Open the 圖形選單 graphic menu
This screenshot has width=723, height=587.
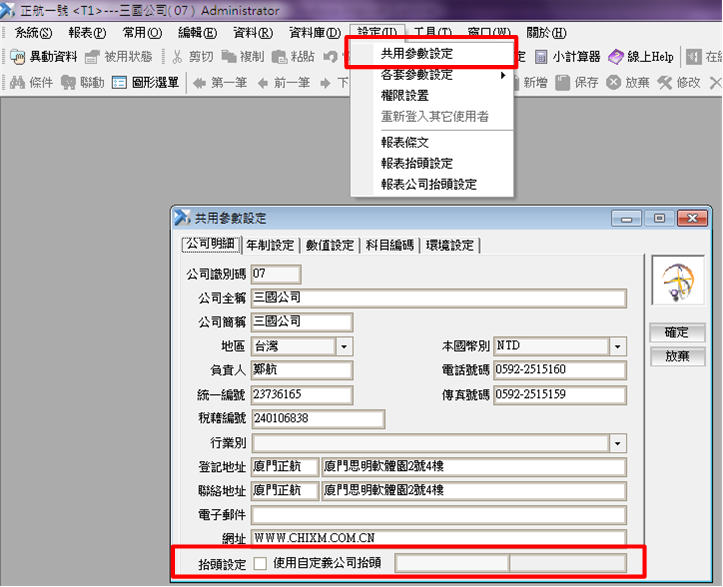119,83
